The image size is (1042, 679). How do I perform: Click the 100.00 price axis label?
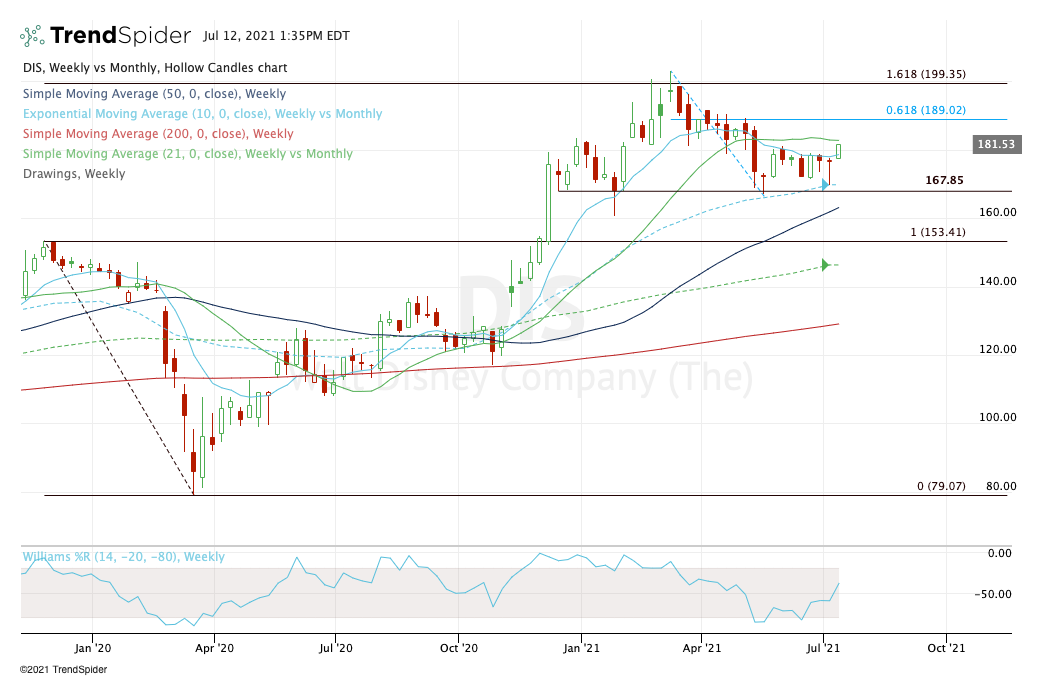point(997,417)
